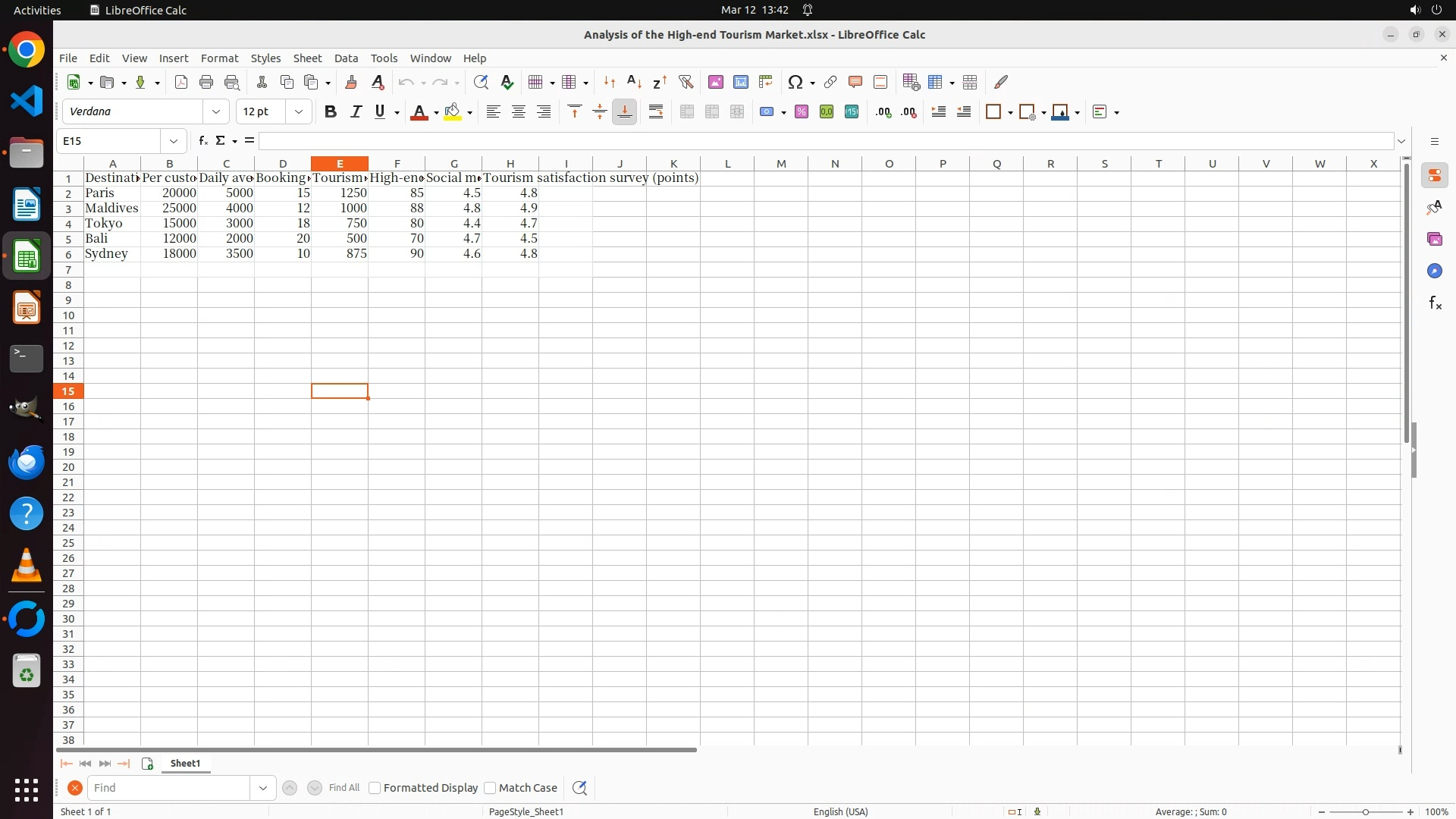This screenshot has width=1456, height=819.
Task: Click the Merge and Center Cells icon
Action: click(x=687, y=112)
